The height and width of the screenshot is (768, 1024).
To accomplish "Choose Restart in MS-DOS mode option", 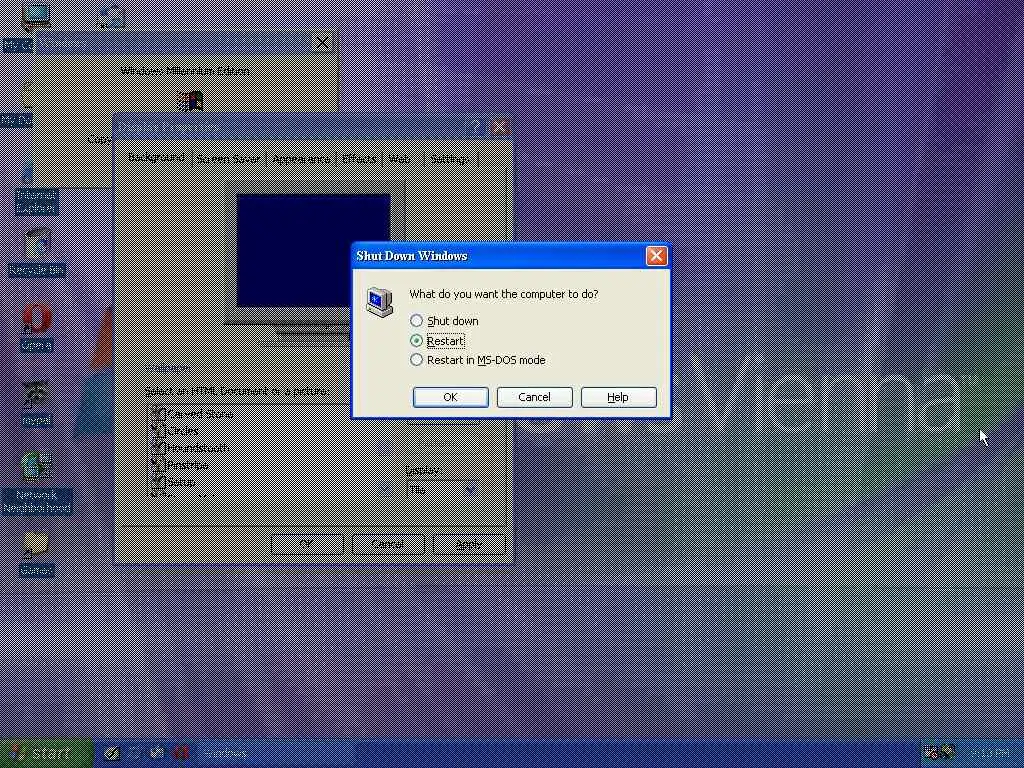I will tap(477, 360).
